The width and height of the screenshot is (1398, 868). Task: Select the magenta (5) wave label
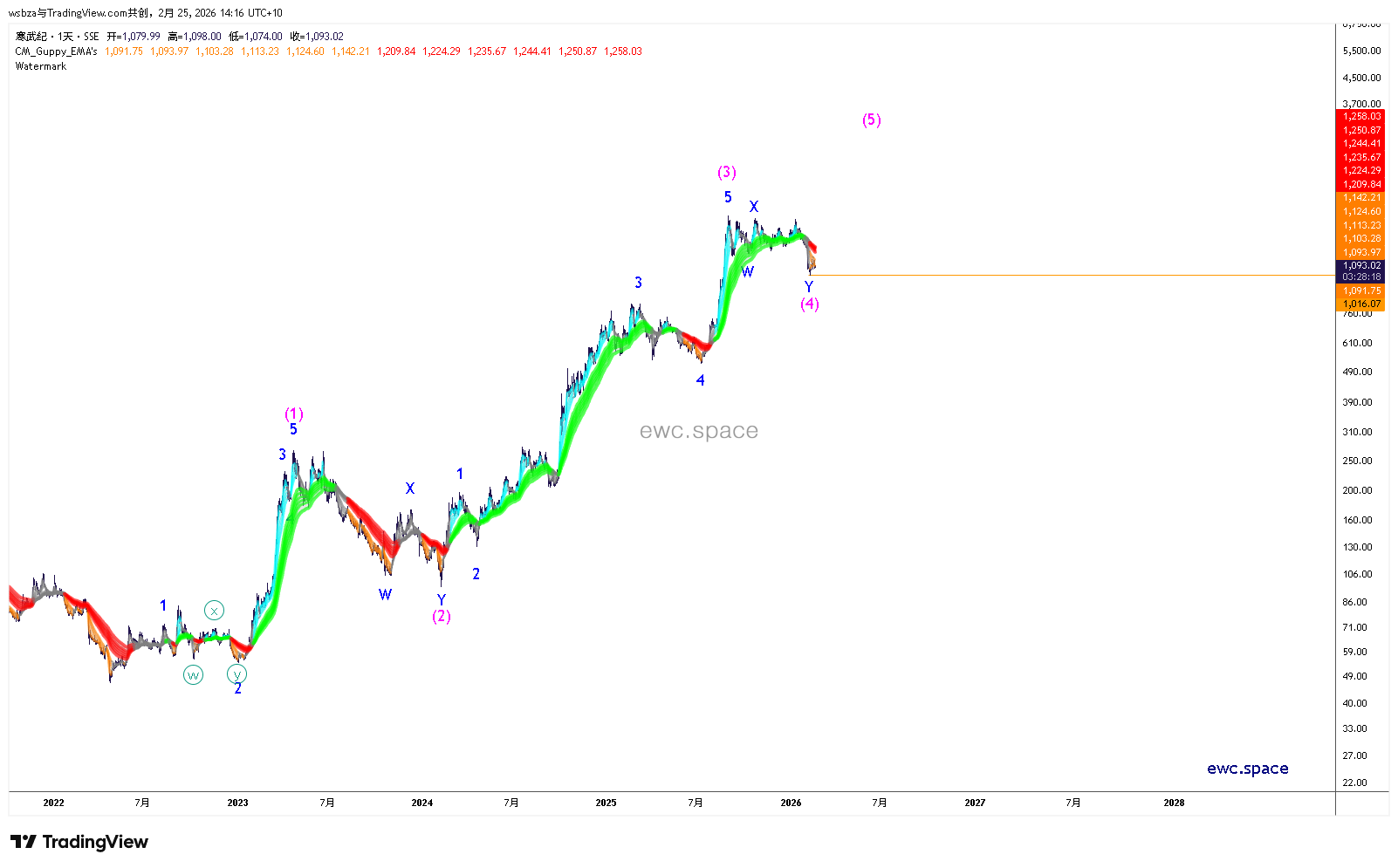[871, 120]
